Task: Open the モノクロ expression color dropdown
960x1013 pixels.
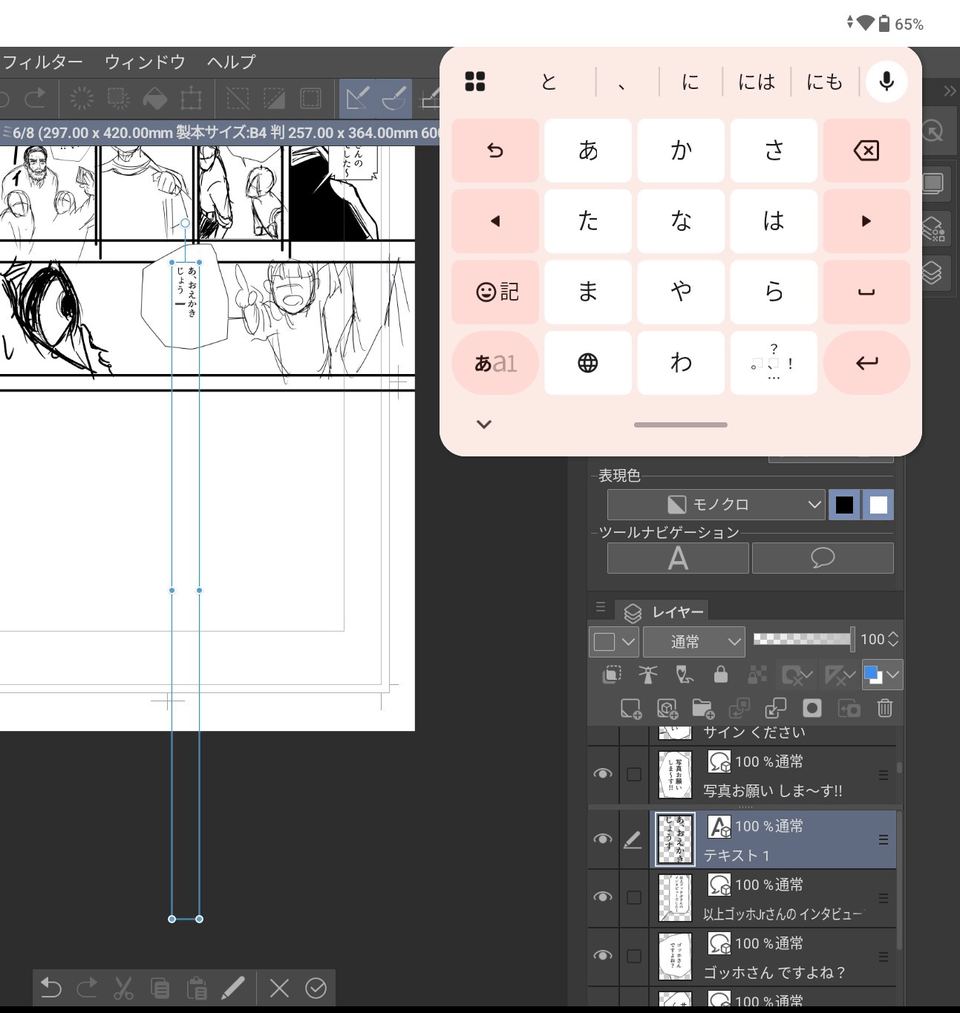Action: pyautogui.click(x=716, y=505)
